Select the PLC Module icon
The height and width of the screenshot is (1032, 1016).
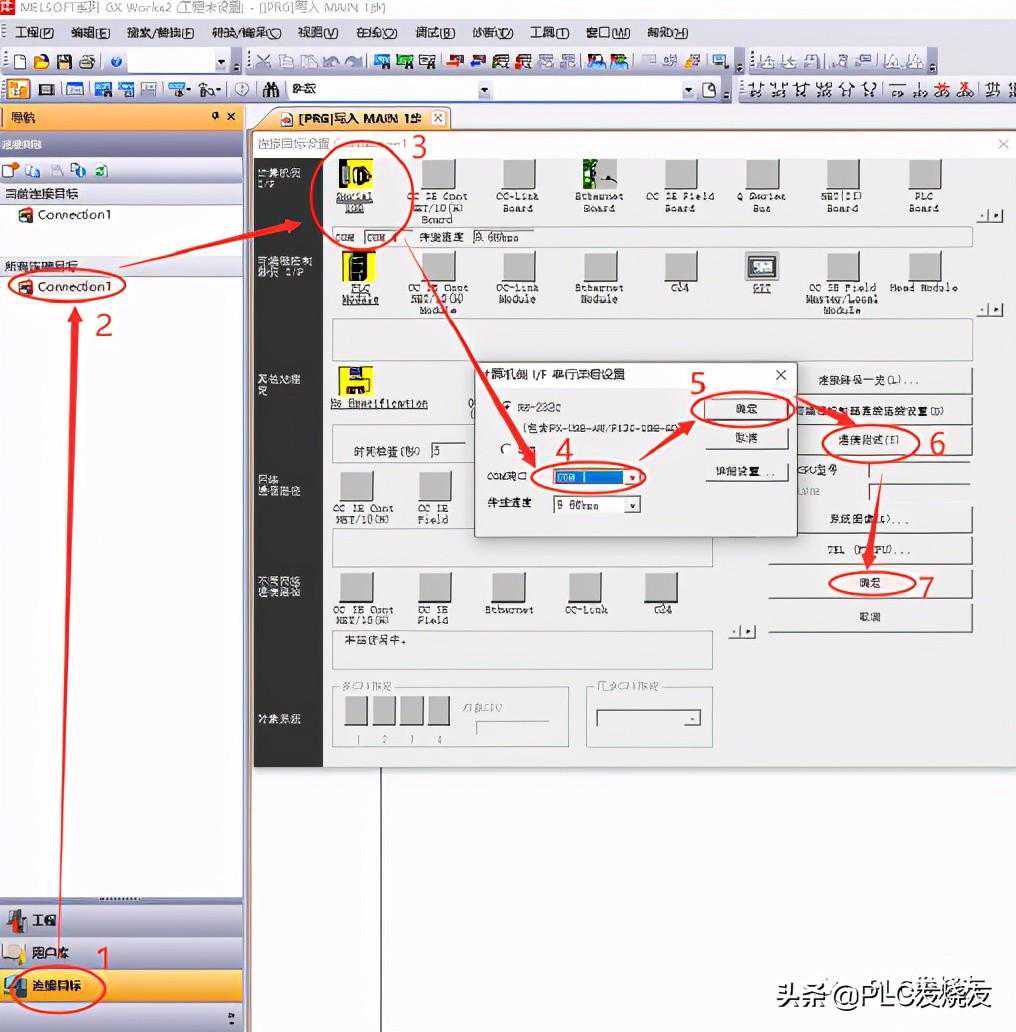pyautogui.click(x=359, y=268)
